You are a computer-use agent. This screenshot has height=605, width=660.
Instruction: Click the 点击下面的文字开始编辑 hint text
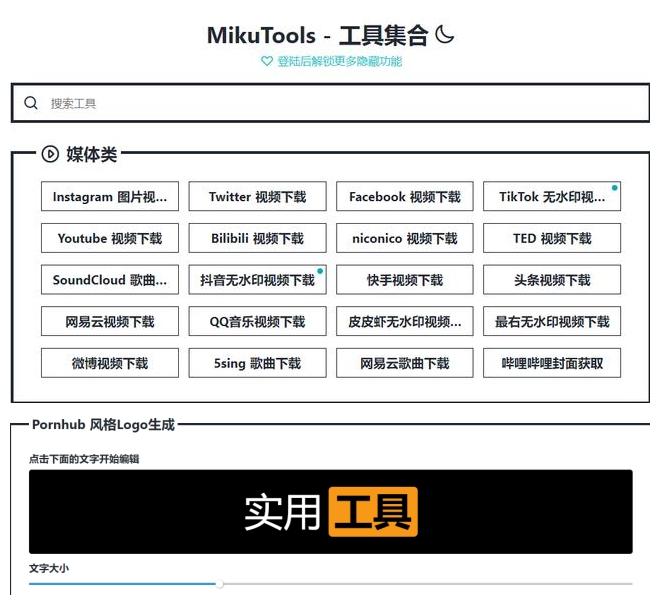click(x=84, y=459)
